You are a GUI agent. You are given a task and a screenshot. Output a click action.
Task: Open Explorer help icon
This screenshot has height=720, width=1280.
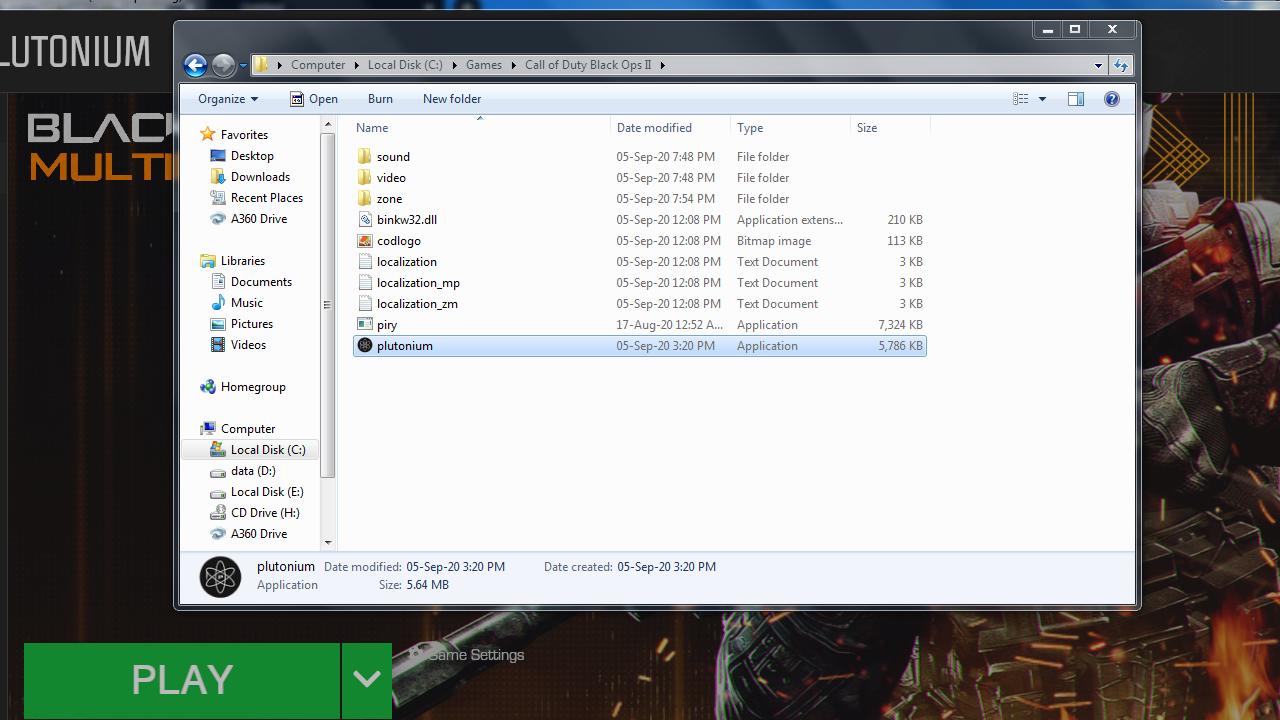tap(1111, 99)
